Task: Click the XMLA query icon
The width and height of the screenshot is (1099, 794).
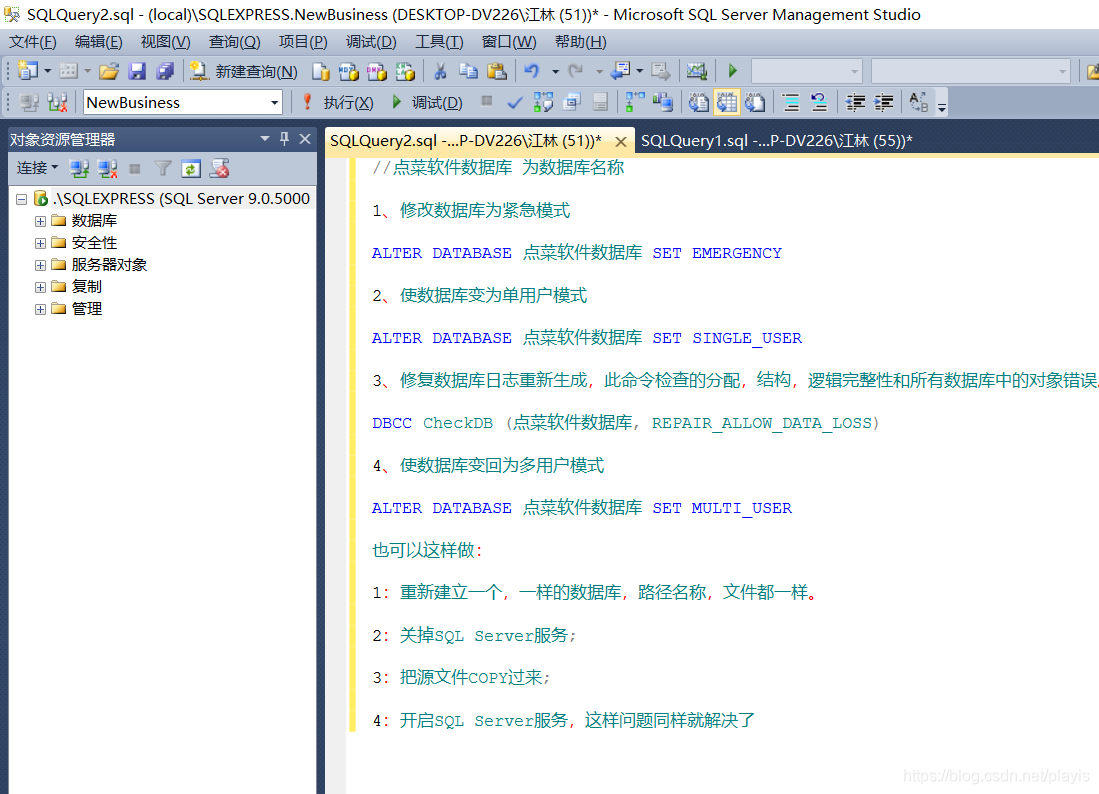Action: tap(405, 71)
